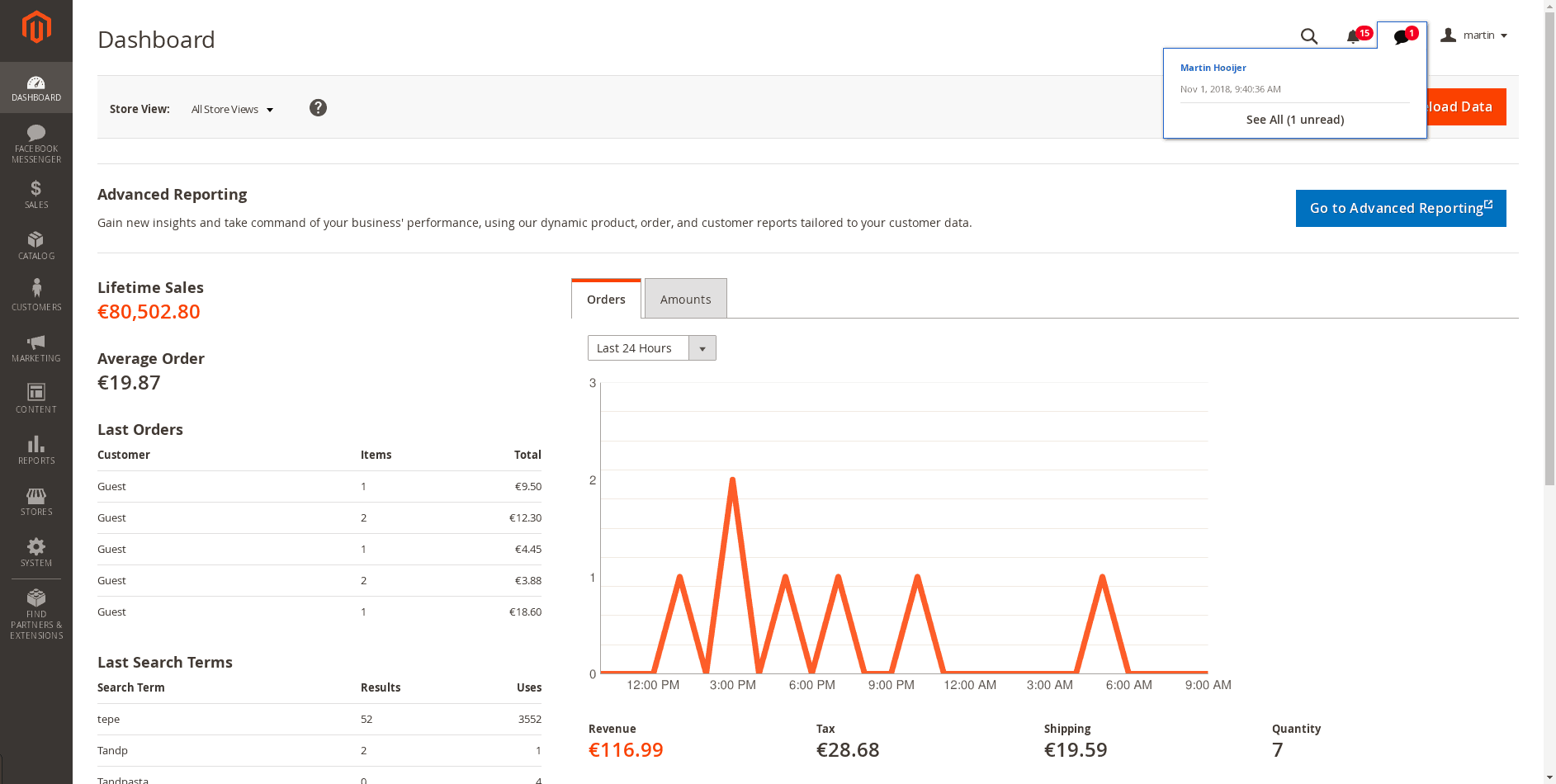Viewport: 1556px width, 784px height.
Task: Expand the martin account menu
Action: click(x=1475, y=35)
